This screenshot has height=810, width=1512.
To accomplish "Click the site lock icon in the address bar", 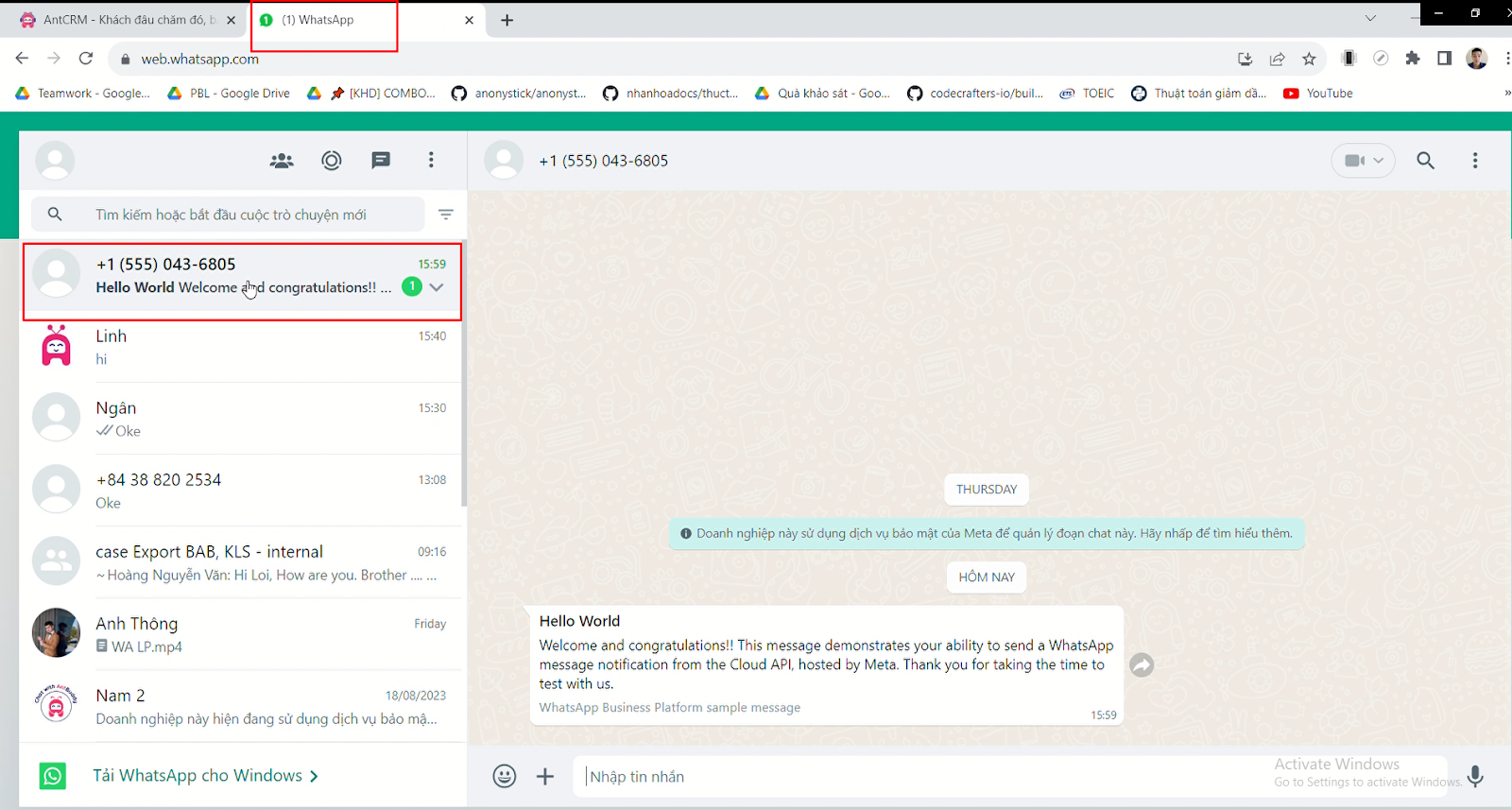I will coord(125,59).
